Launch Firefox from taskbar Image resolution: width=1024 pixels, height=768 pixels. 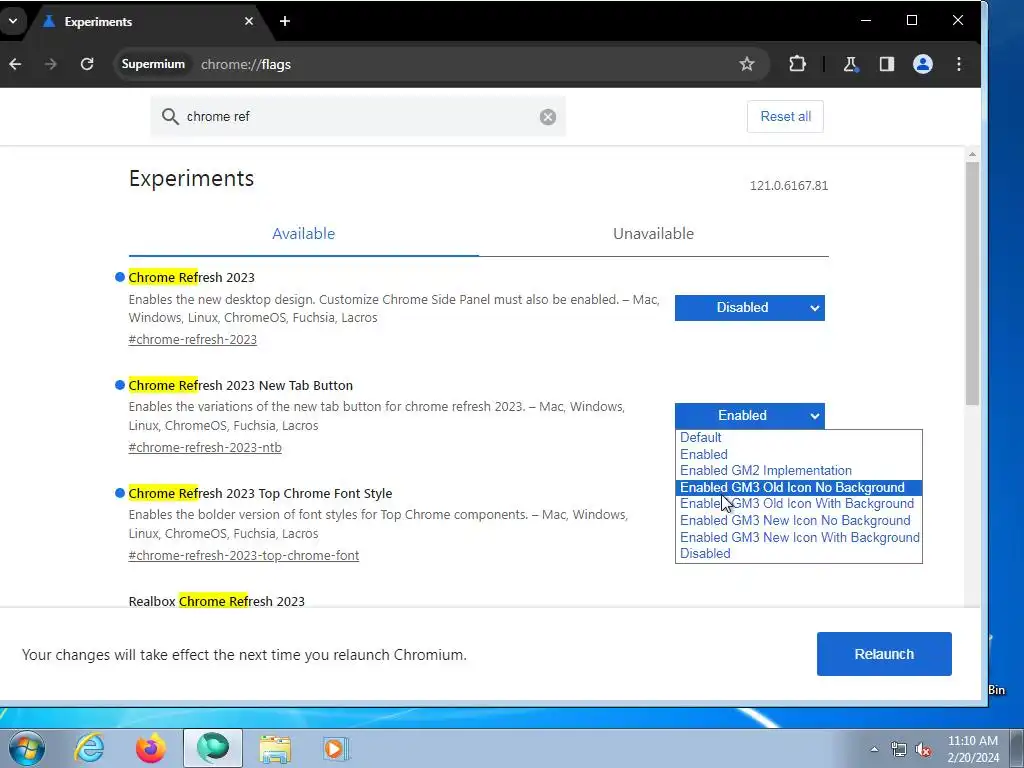150,748
